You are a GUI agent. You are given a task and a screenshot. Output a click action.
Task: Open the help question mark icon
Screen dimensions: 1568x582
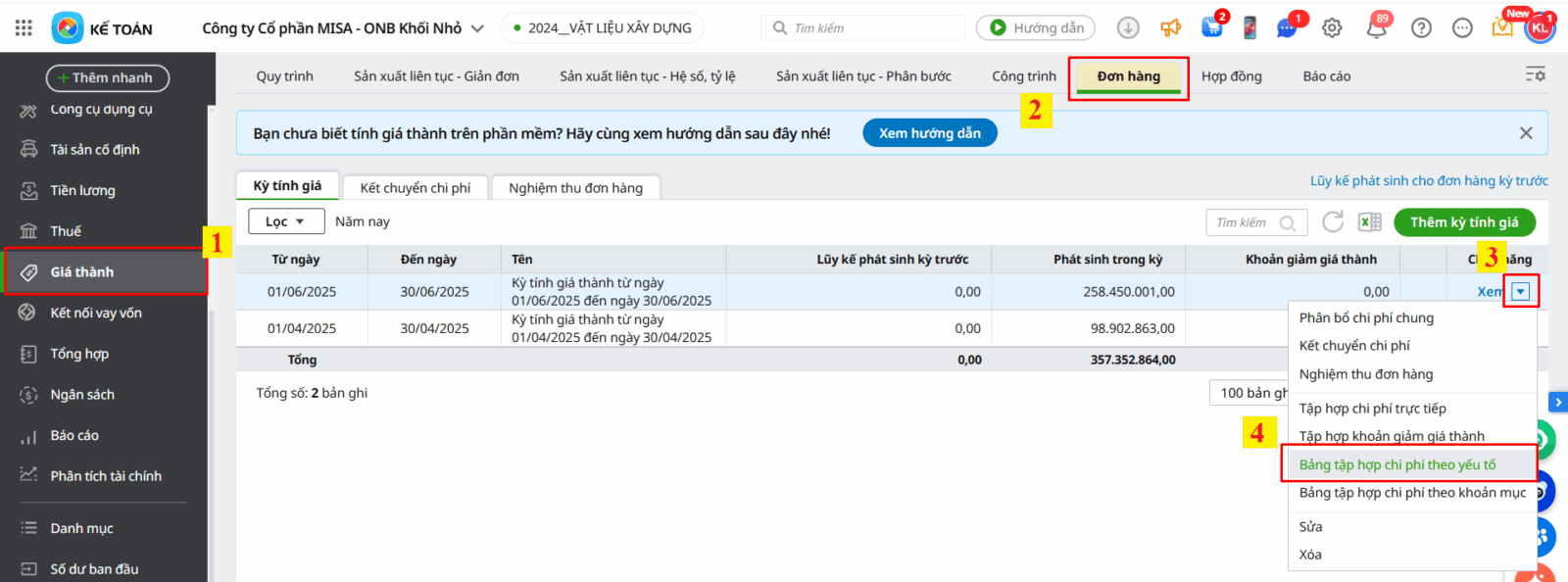tap(1421, 28)
